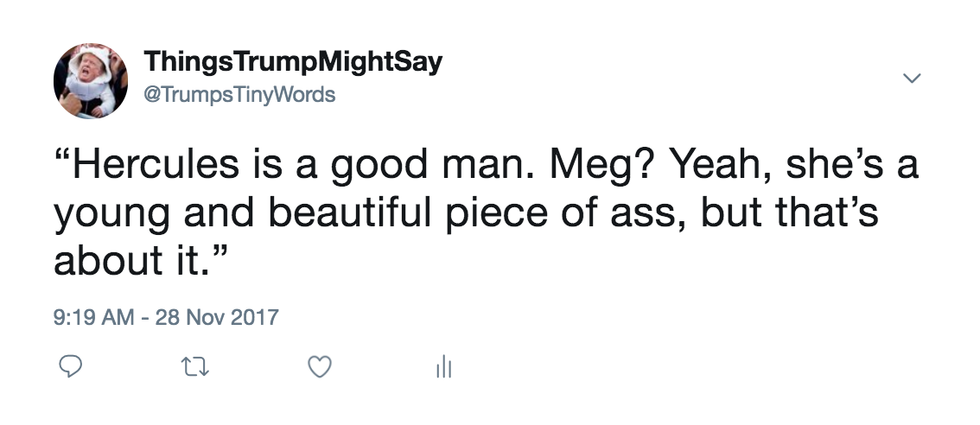The height and width of the screenshot is (425, 980).
Task: Click the @TrumpsTinyWords handle
Action: click(240, 96)
